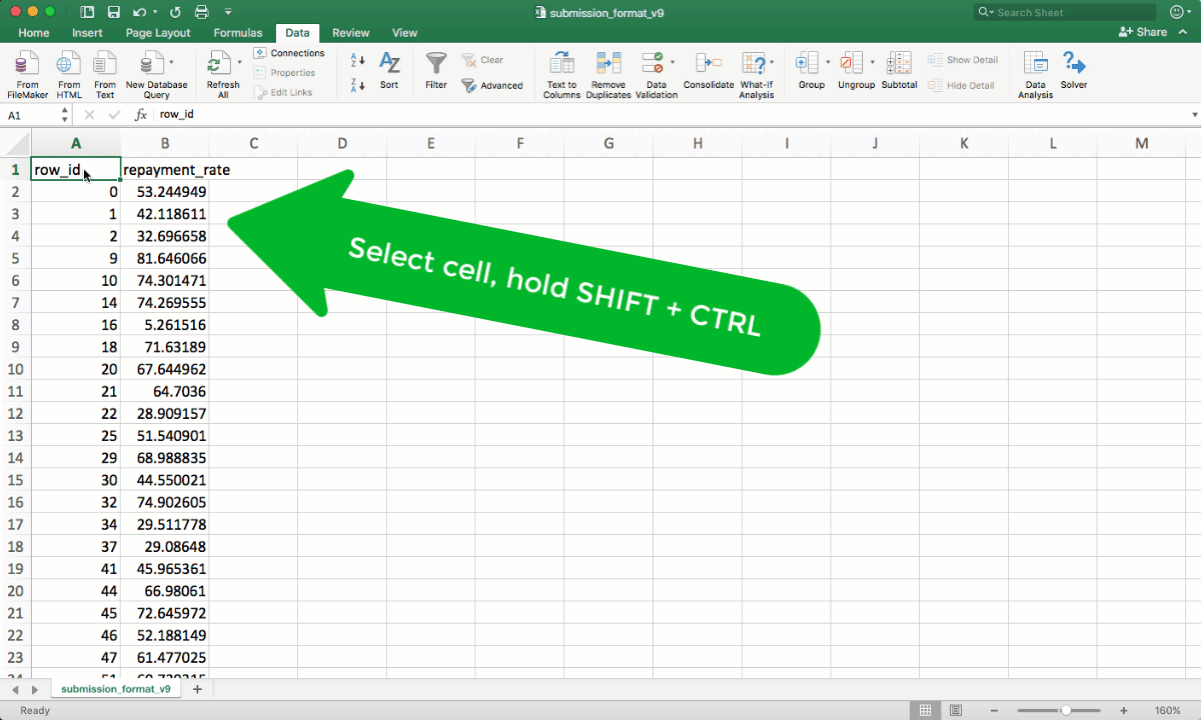Switch to the Review ribbon tab
The width and height of the screenshot is (1201, 720).
[x=351, y=32]
